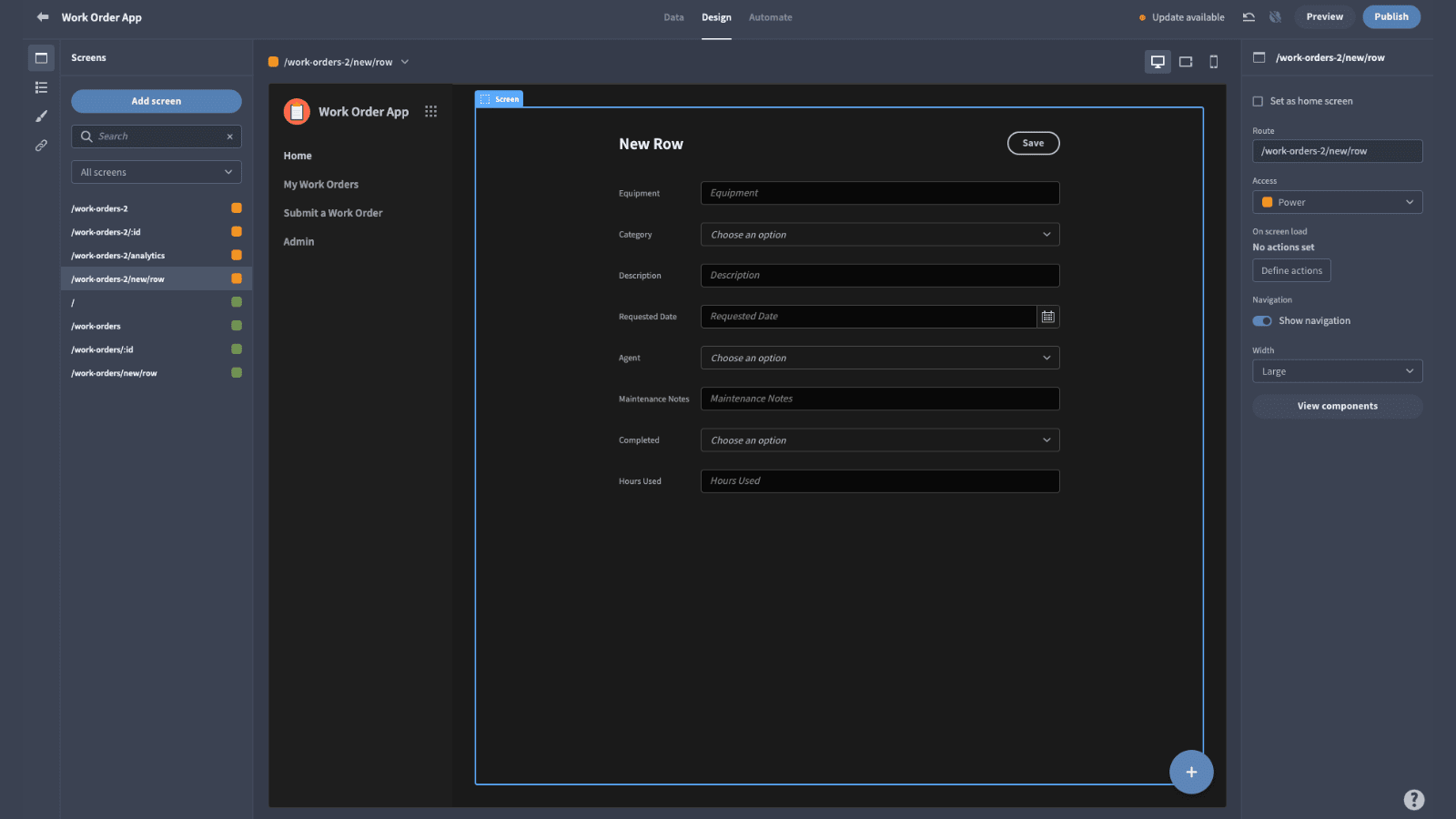Expand the /work-orders-2/new/row breadcrumb chevron
Image resolution: width=1456 pixels, height=819 pixels.
tap(405, 62)
